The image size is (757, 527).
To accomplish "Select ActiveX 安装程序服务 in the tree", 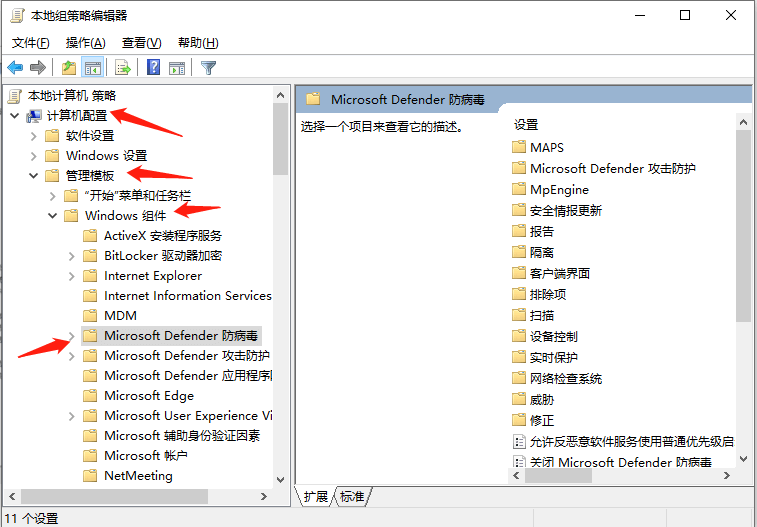I will 163,236.
